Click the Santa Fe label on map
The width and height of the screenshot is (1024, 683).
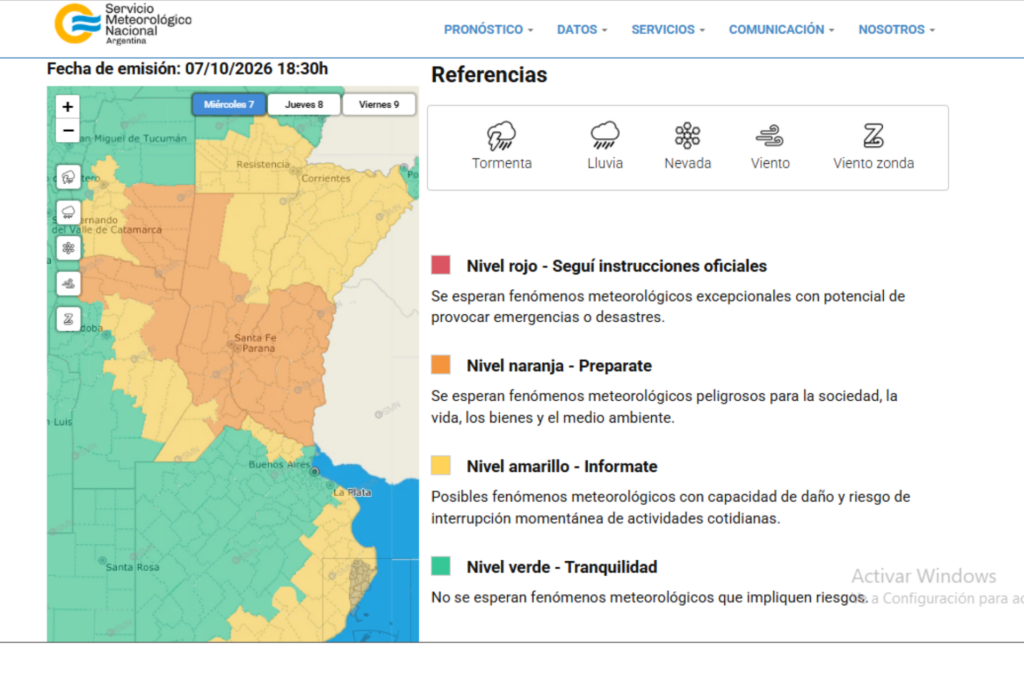coord(255,338)
